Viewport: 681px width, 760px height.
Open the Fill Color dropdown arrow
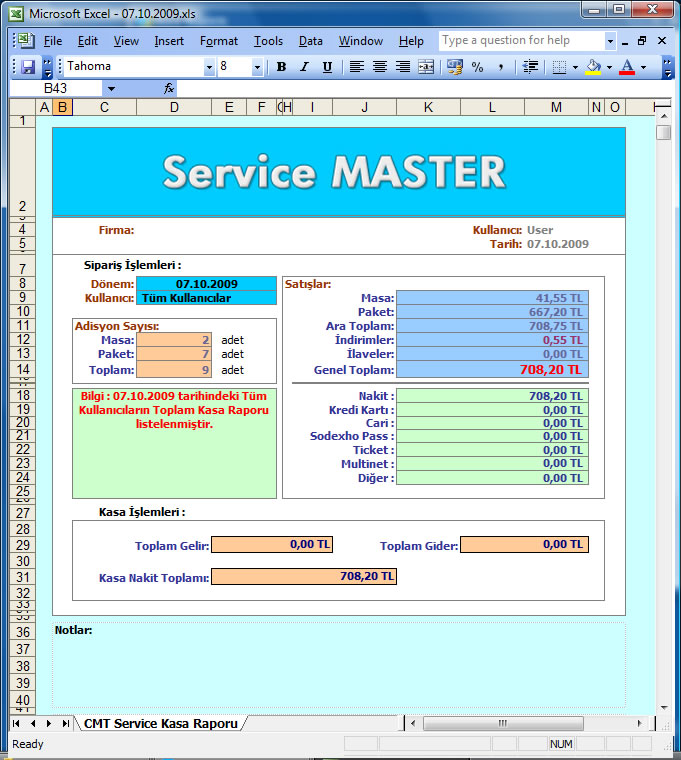coord(609,67)
